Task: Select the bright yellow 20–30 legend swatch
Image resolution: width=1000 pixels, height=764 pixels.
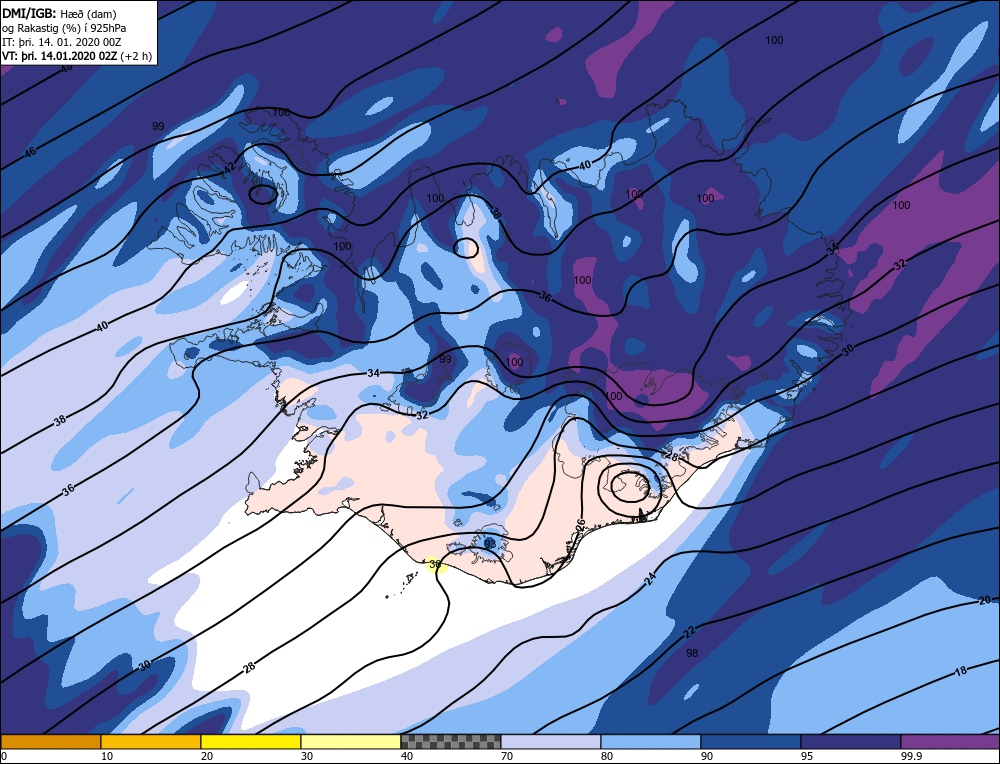Action: point(251,742)
